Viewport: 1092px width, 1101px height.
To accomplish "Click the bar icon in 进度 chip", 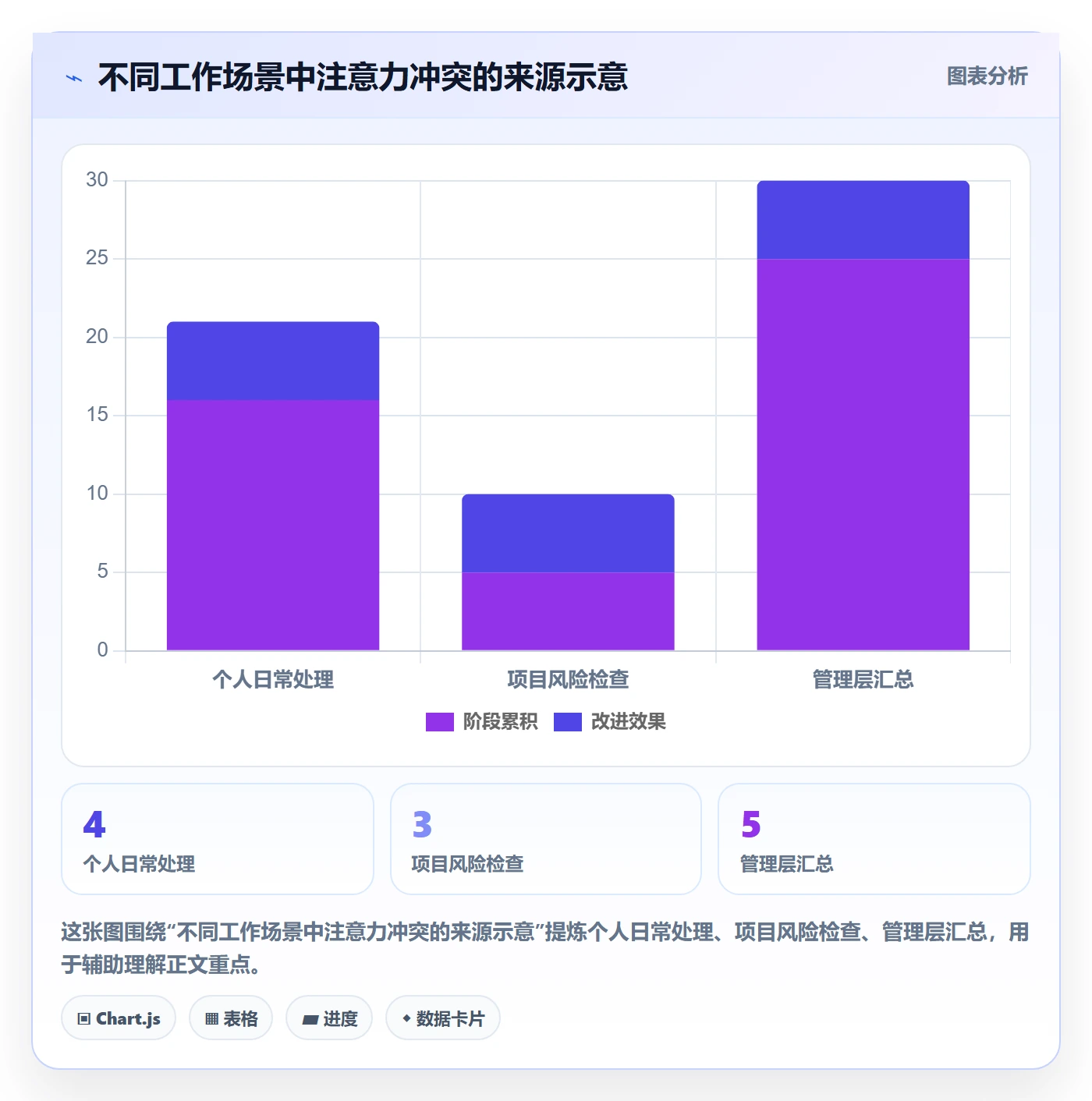I will [x=310, y=1019].
